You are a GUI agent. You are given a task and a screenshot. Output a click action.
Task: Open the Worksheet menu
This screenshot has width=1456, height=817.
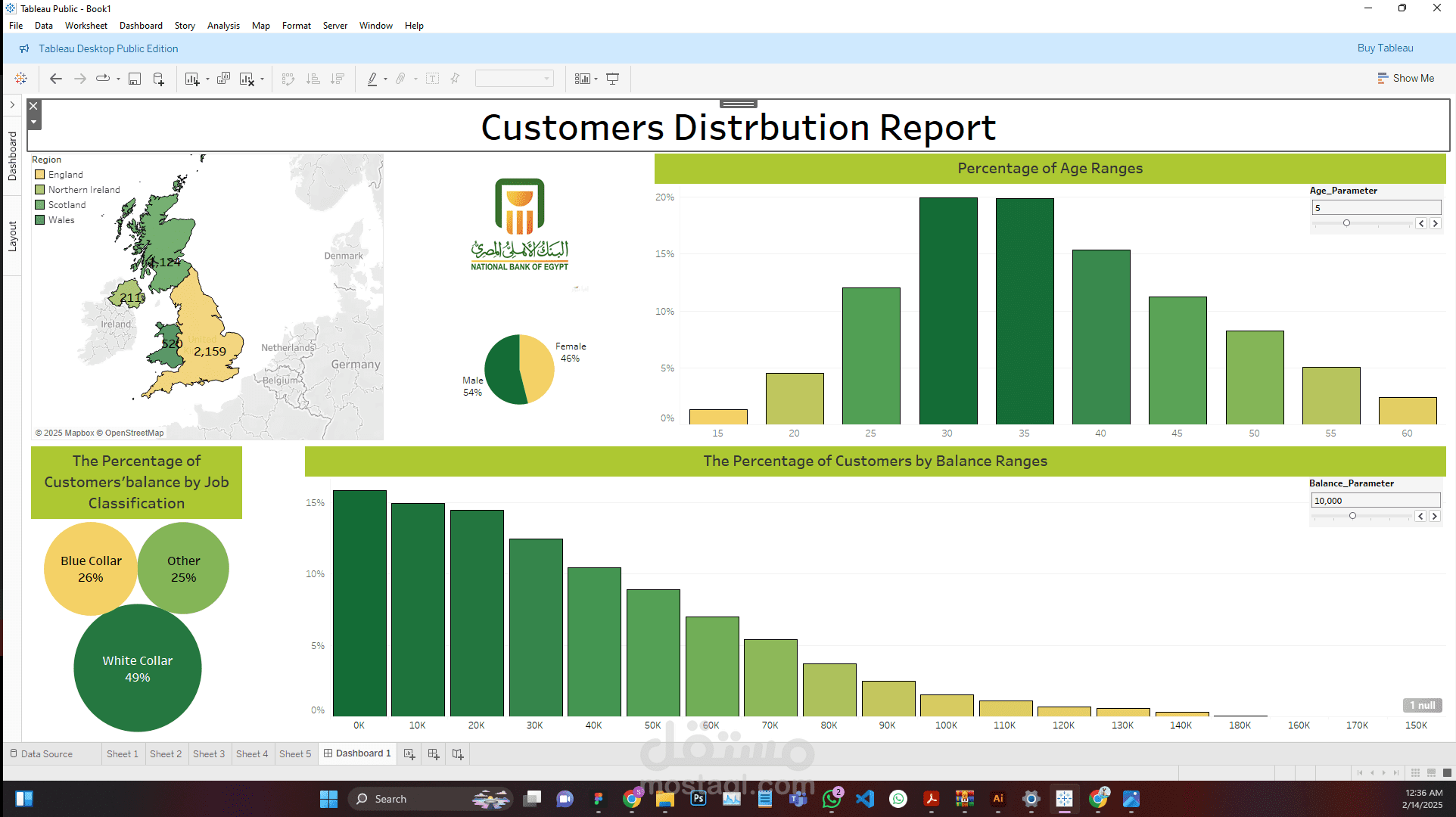86,26
